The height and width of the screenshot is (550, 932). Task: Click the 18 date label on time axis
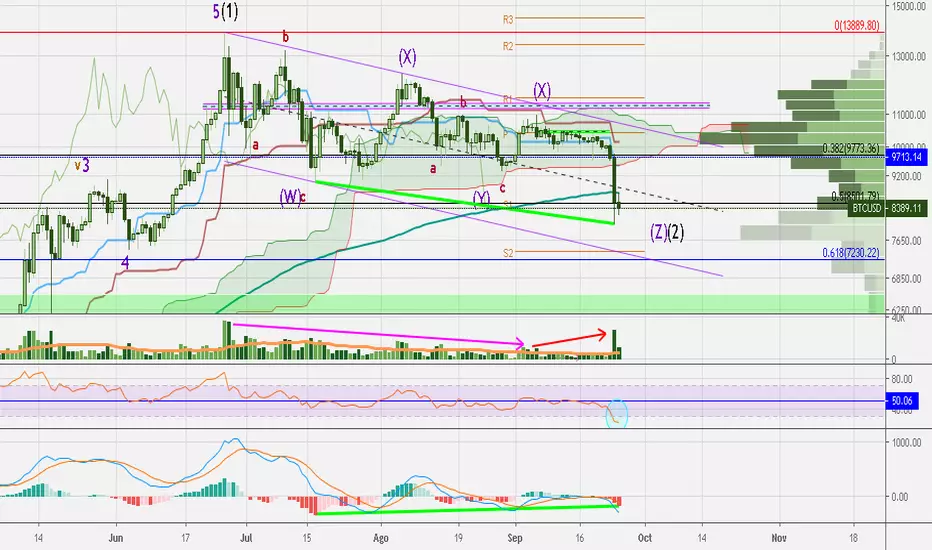click(x=854, y=538)
